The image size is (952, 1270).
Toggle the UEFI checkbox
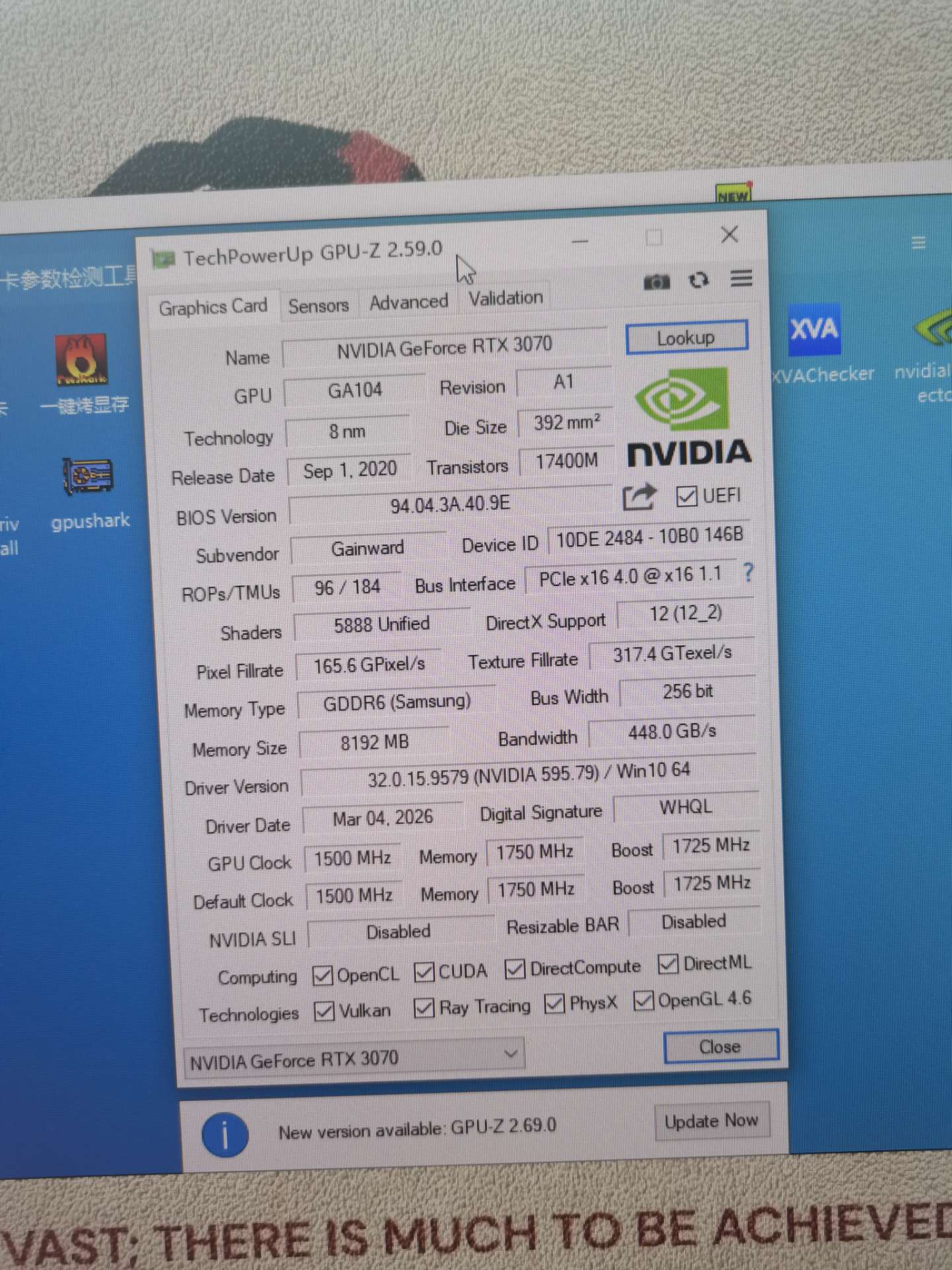point(686,496)
